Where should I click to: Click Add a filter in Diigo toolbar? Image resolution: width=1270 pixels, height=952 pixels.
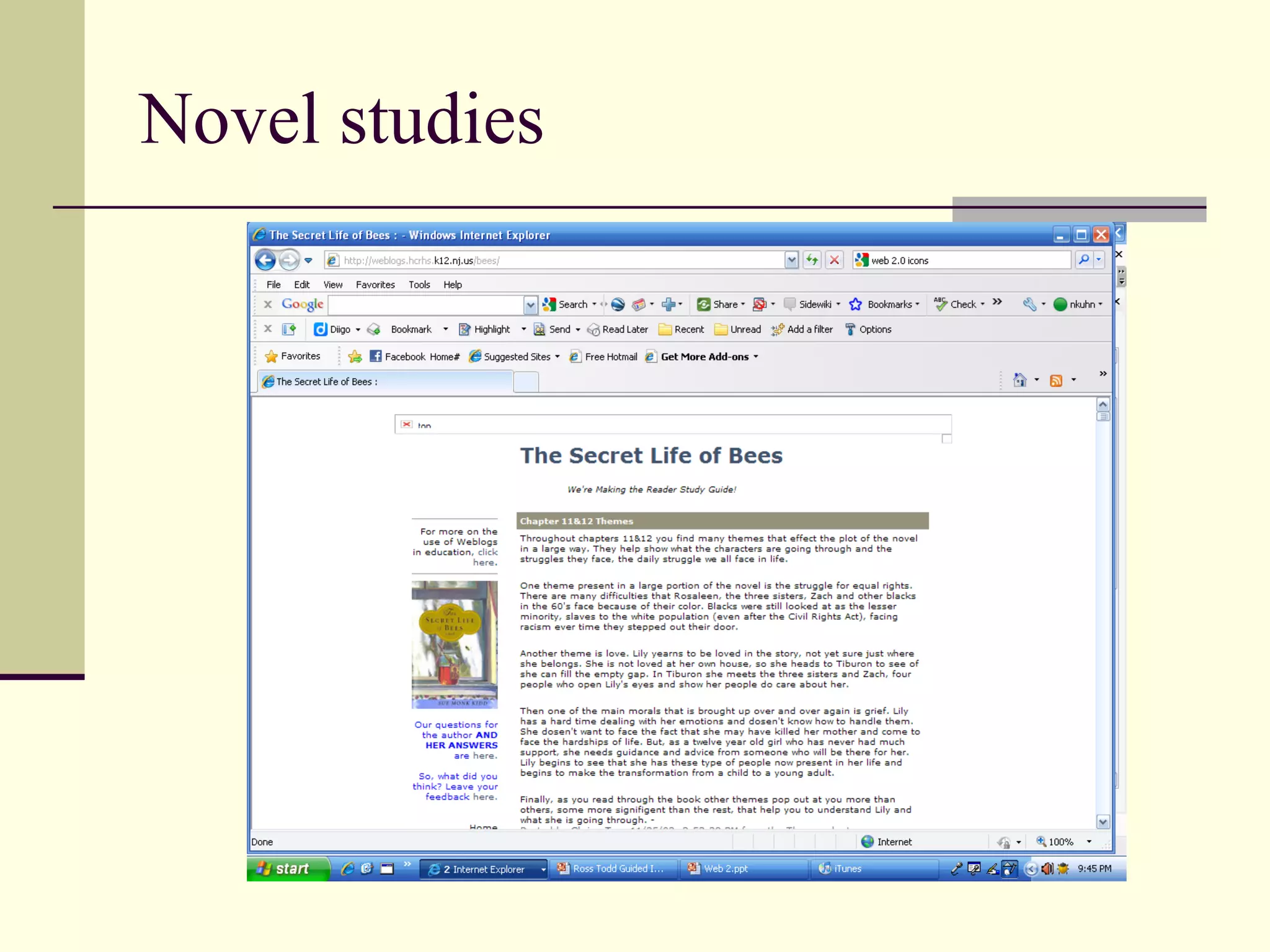pos(802,329)
